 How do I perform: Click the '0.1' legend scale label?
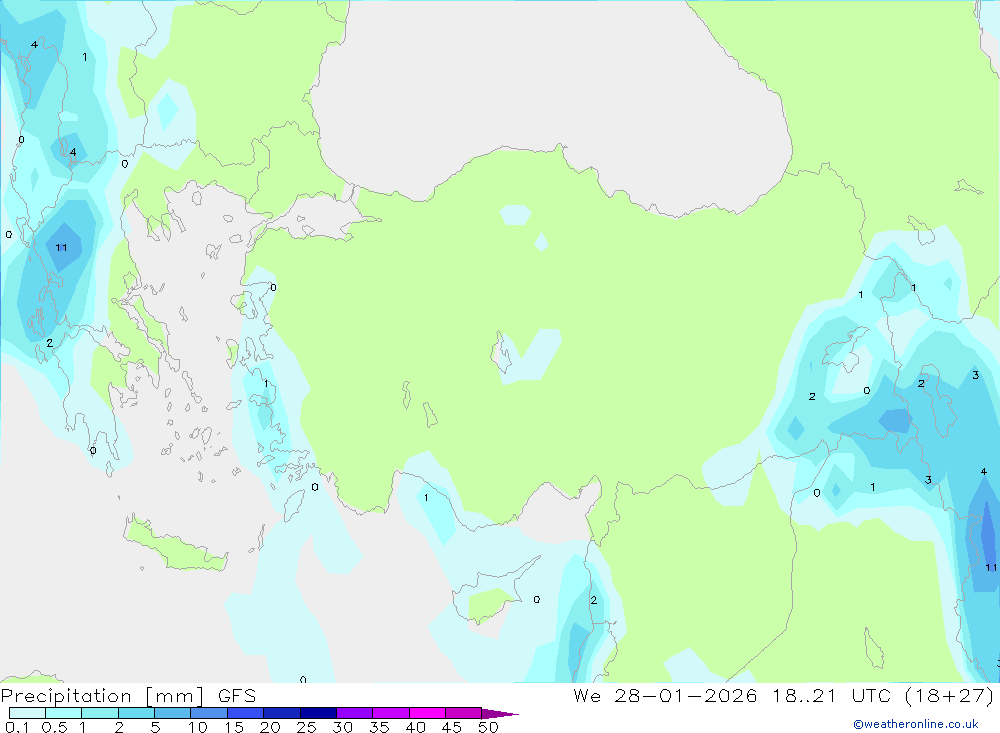point(17,727)
